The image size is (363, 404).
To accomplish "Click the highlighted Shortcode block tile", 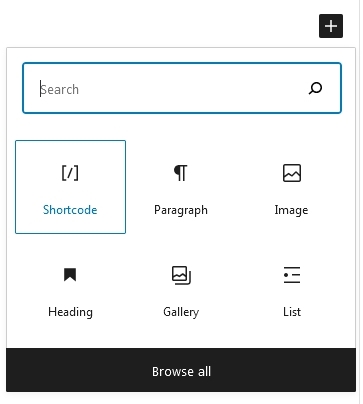I will point(70,187).
